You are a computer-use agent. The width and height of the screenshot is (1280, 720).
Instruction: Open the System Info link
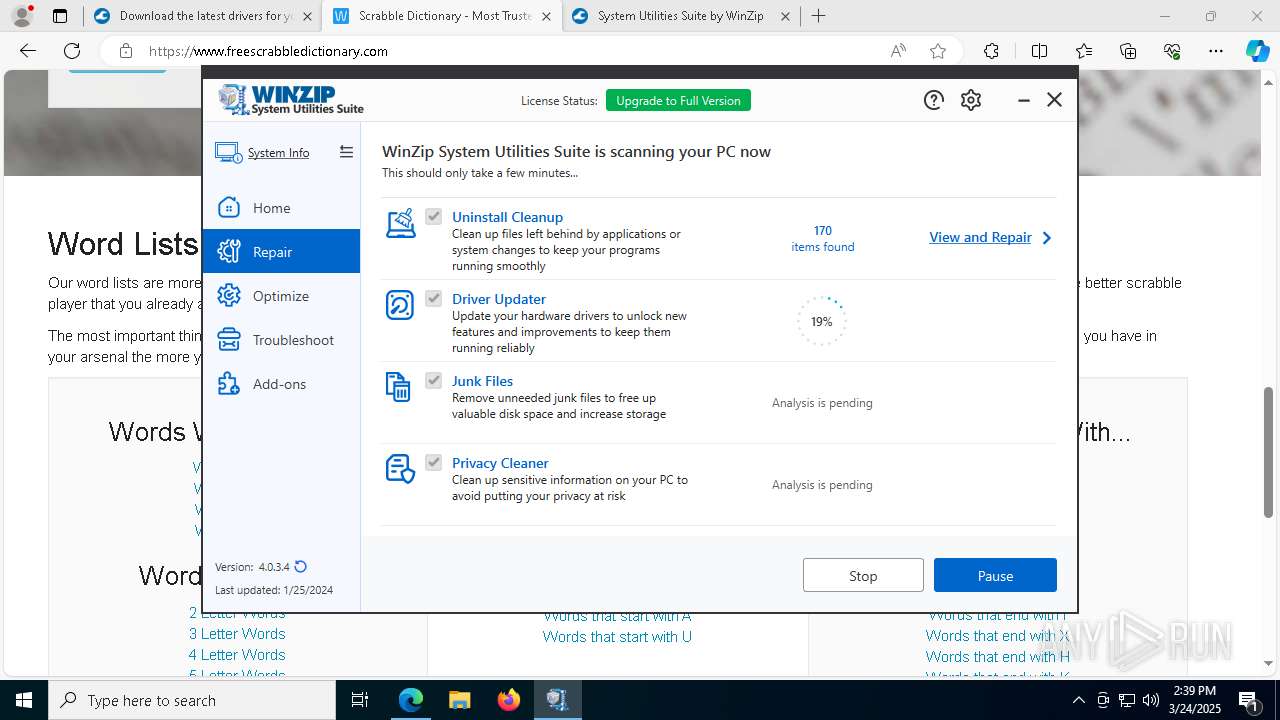(278, 153)
